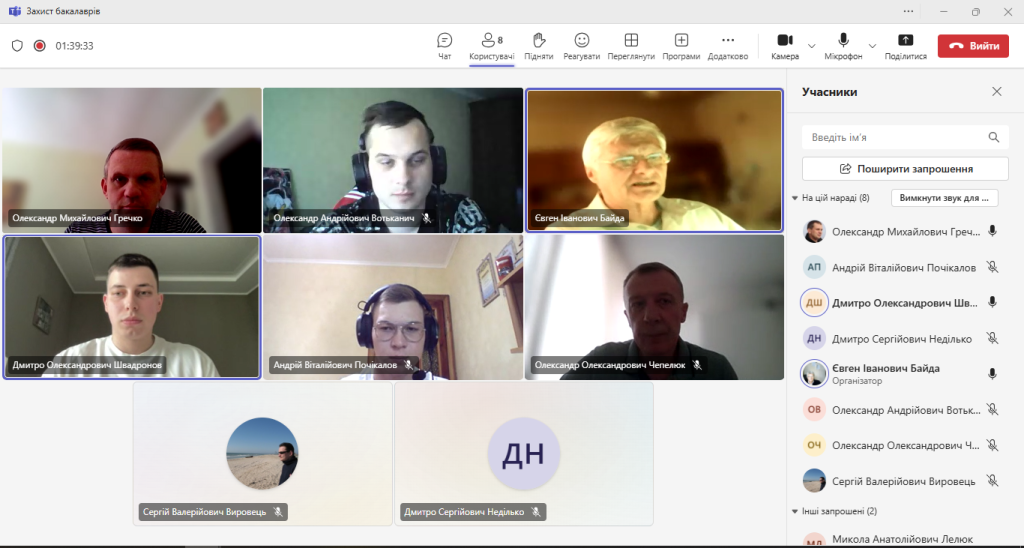The width and height of the screenshot is (1024, 548).
Task: Click muted mic beside Андрій Віталійович Почікалов
Action: [993, 266]
